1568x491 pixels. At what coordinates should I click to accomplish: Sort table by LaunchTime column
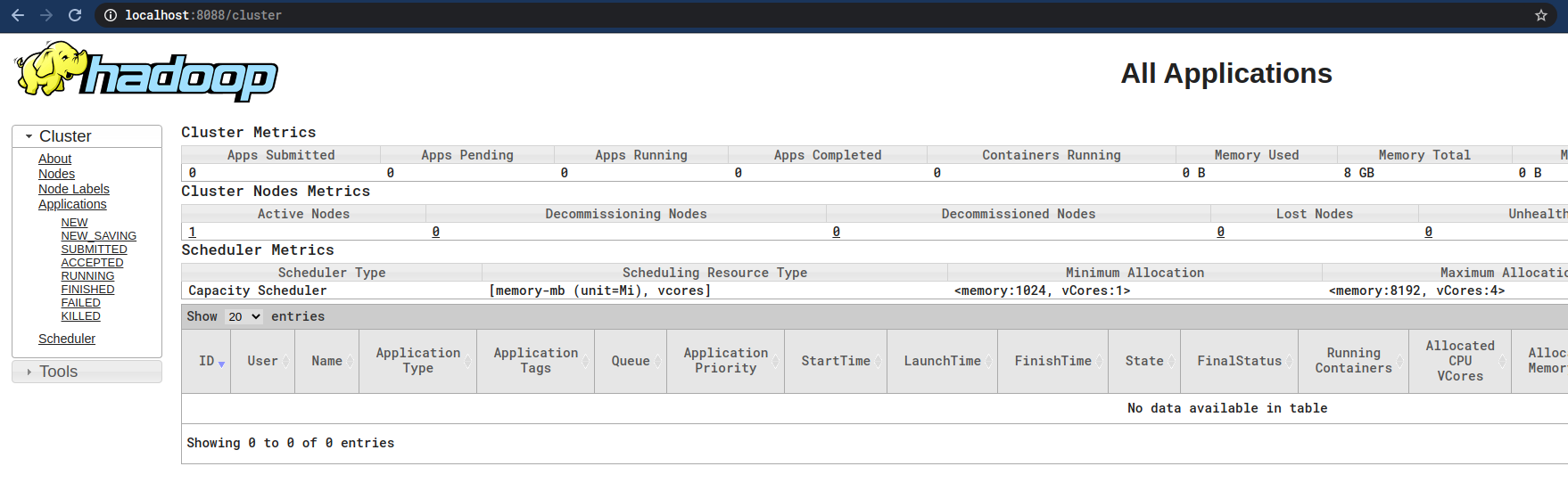coord(942,361)
